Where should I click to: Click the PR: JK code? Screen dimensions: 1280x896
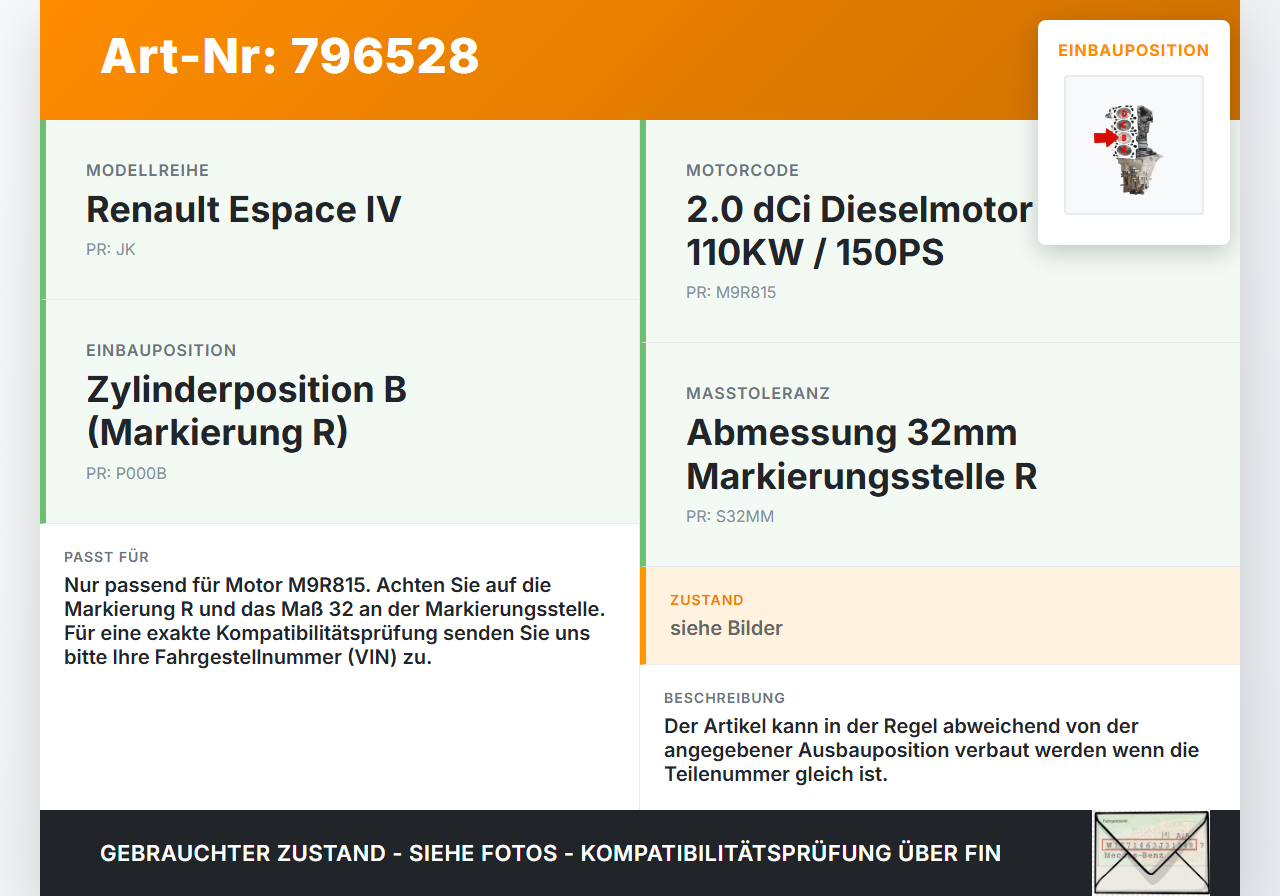(x=111, y=250)
